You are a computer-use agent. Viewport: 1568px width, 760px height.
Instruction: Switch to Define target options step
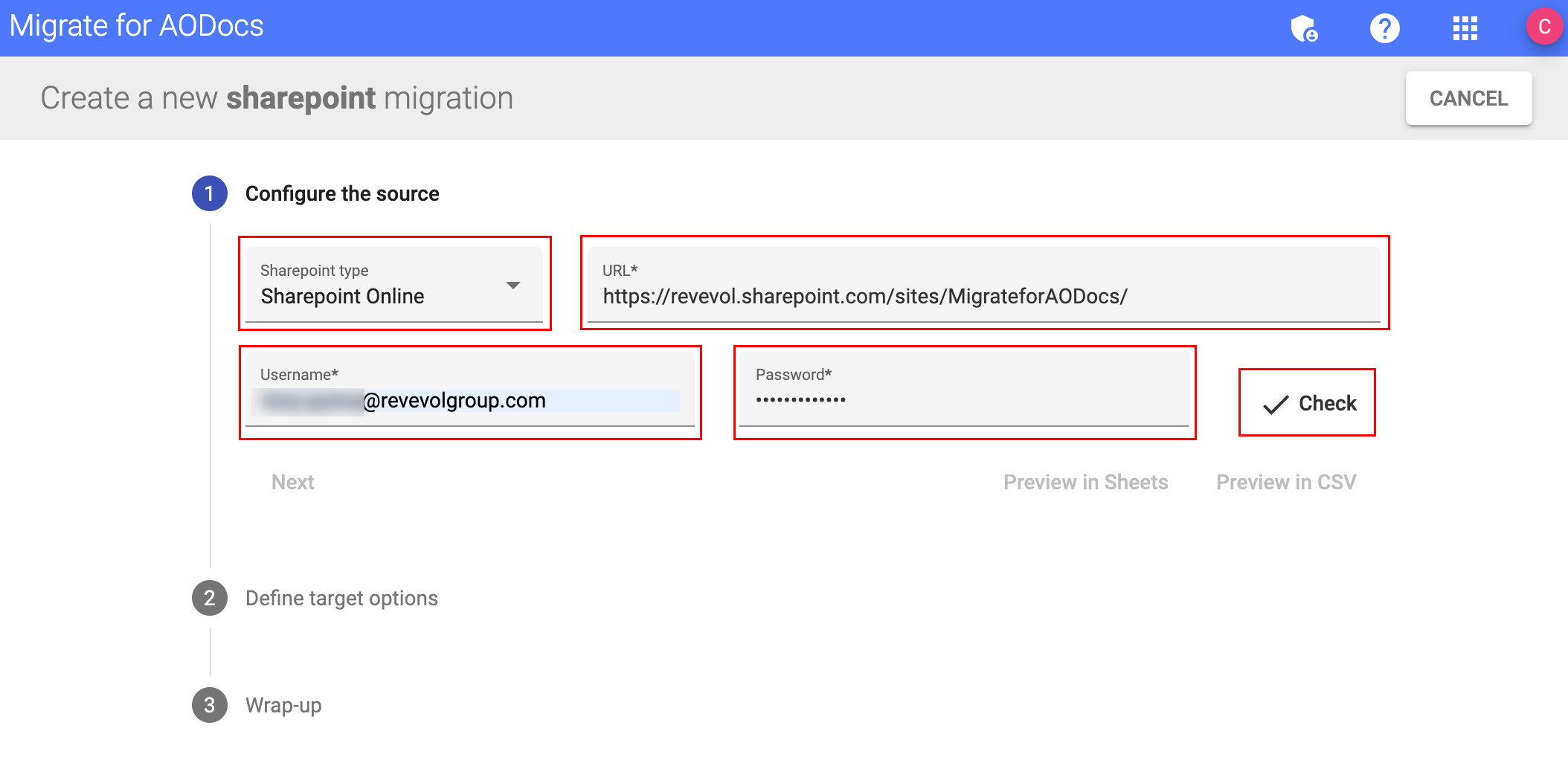click(x=341, y=598)
